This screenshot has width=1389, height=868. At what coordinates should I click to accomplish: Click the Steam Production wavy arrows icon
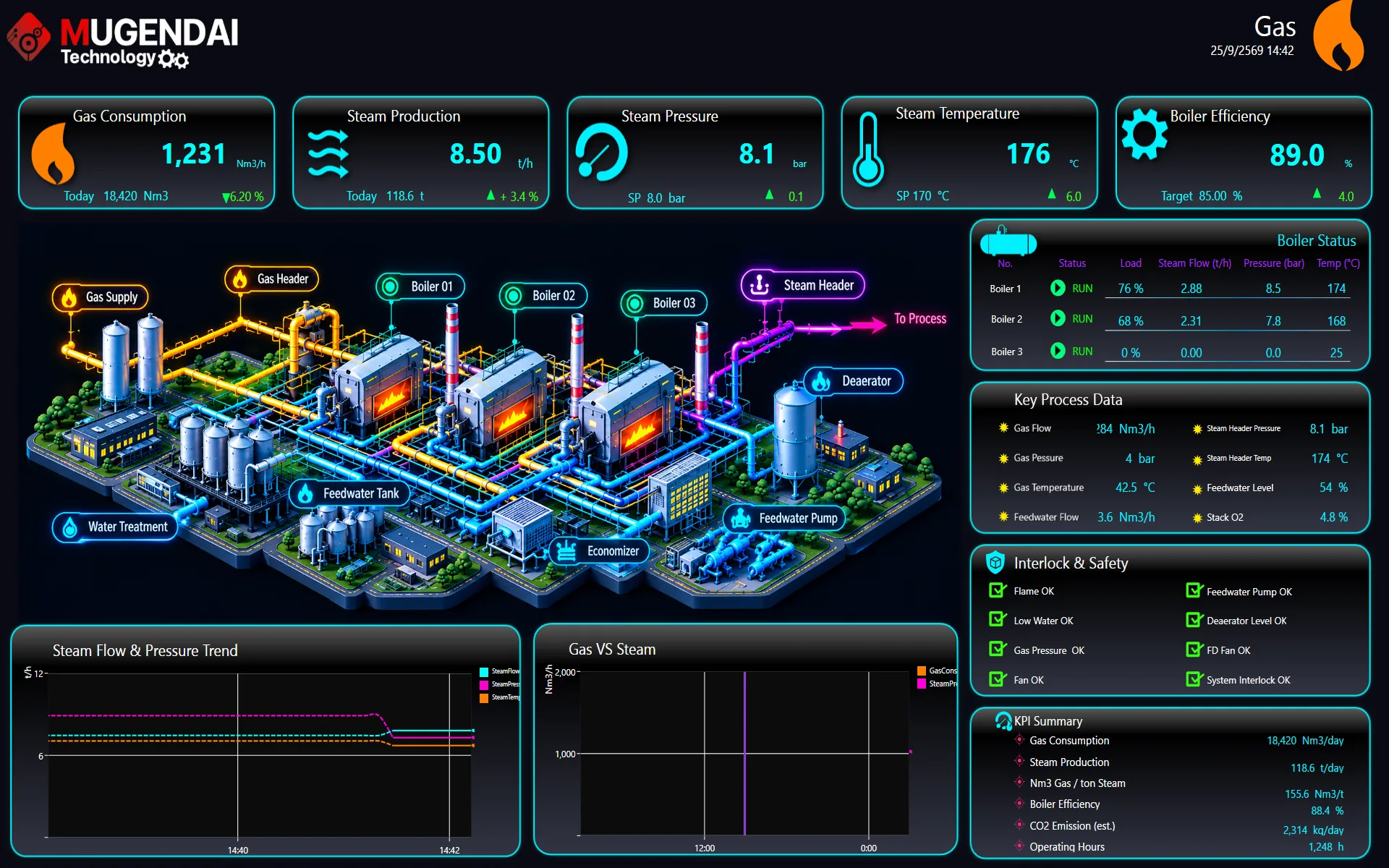coord(328,154)
